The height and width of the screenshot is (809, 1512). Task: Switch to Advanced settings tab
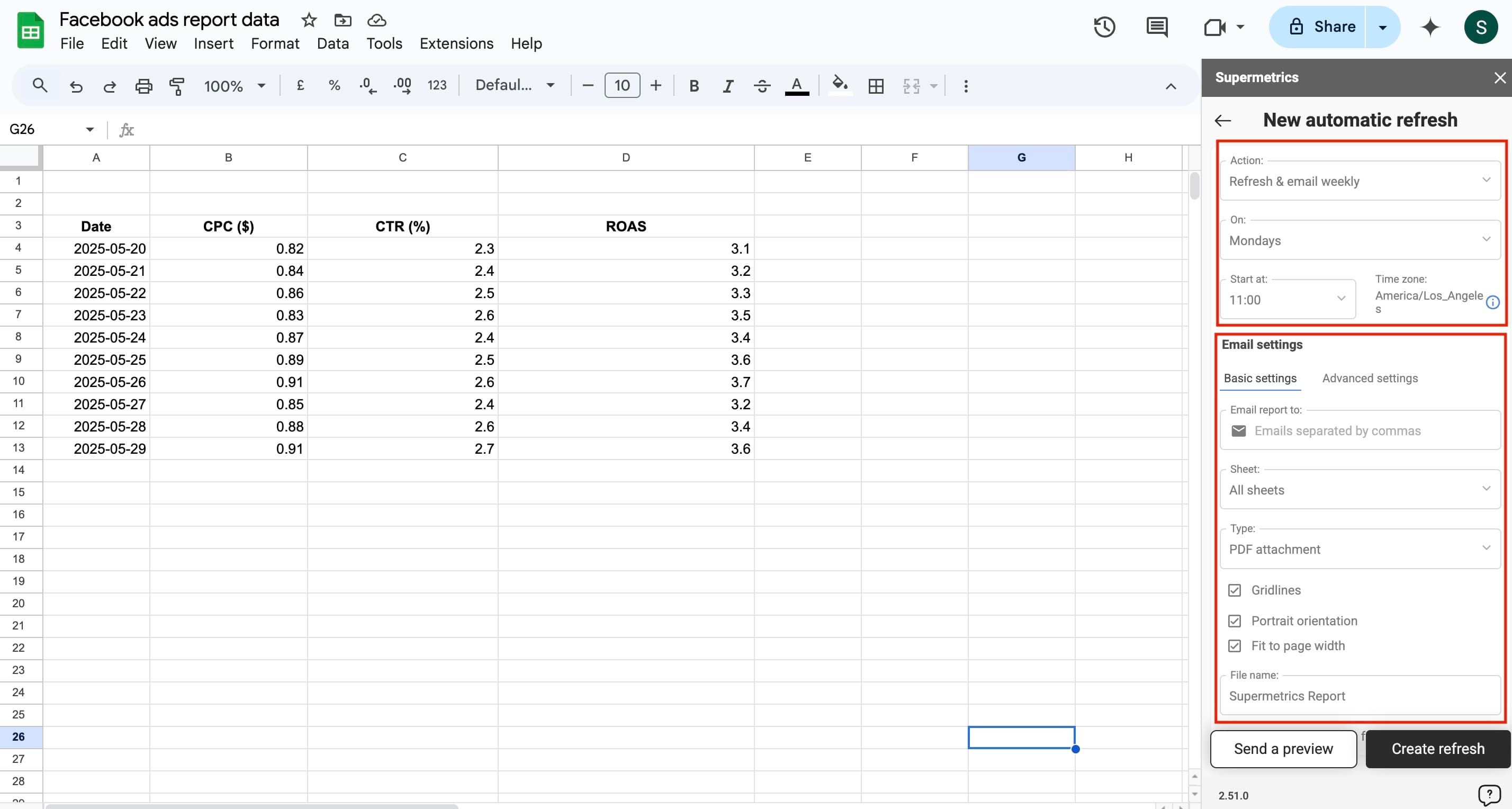1370,378
